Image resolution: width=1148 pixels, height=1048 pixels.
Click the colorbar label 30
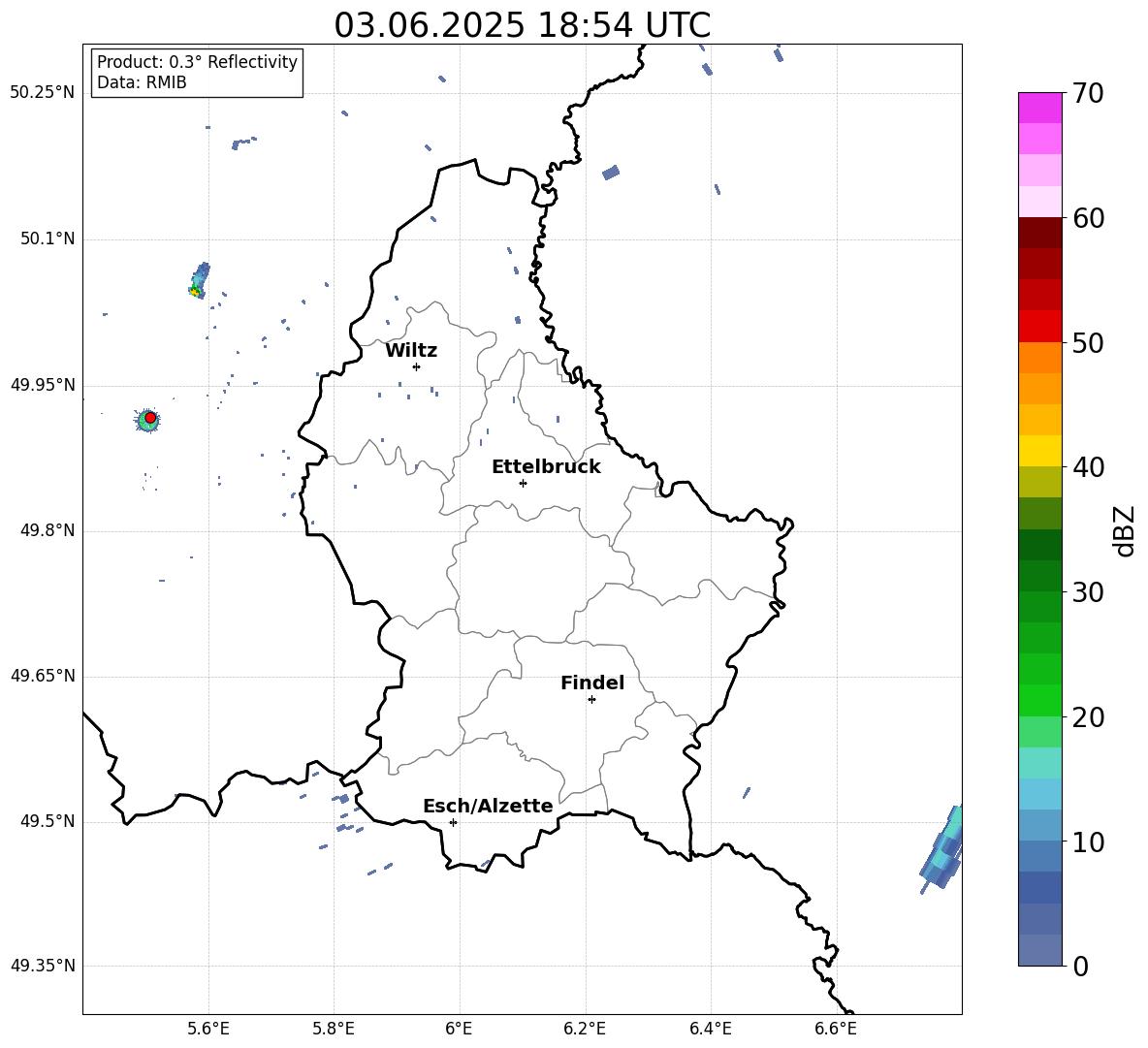1088,592
